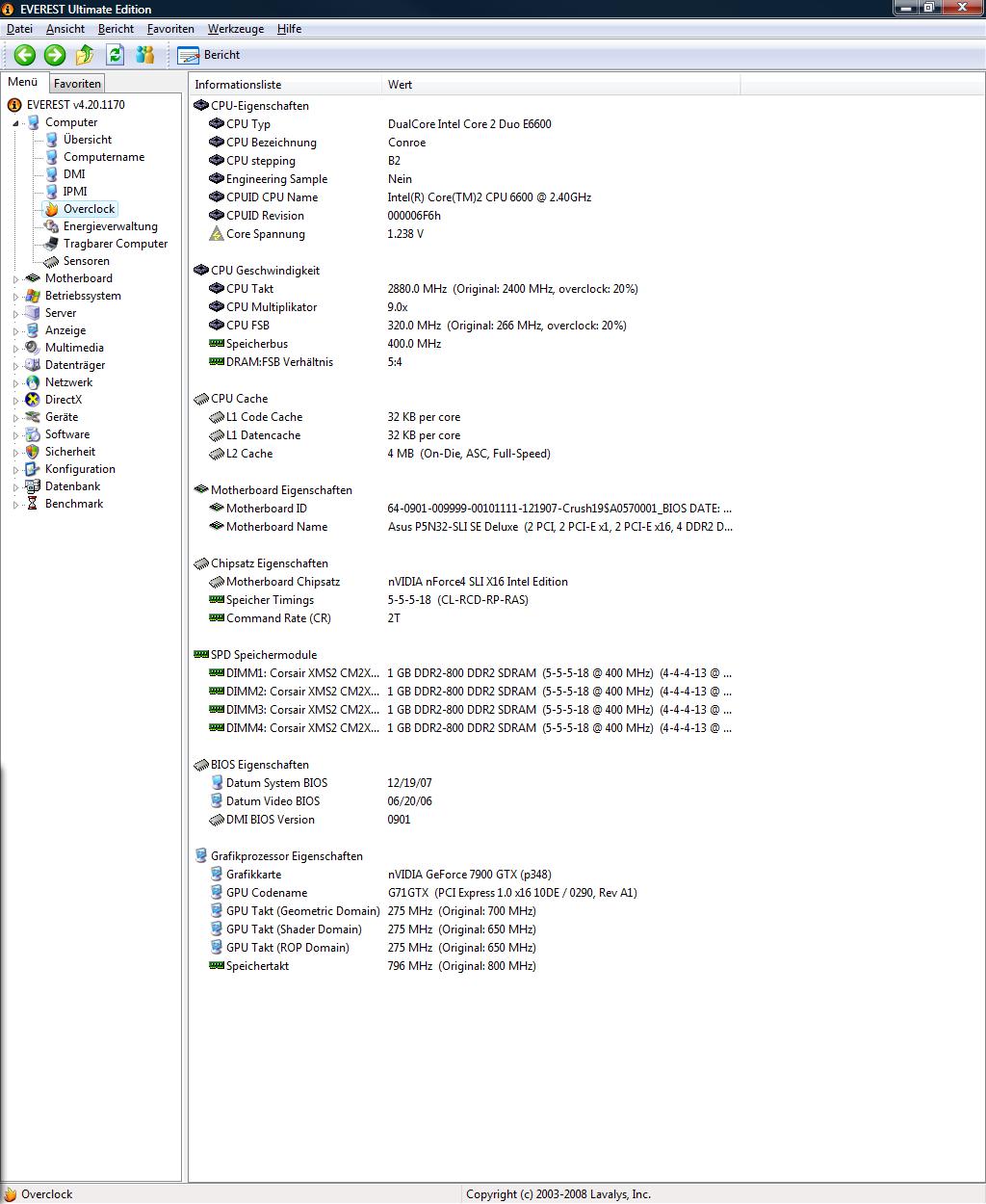Click the Konfiguration tree icon
Screen dimensions: 986x1204
tap(34, 469)
